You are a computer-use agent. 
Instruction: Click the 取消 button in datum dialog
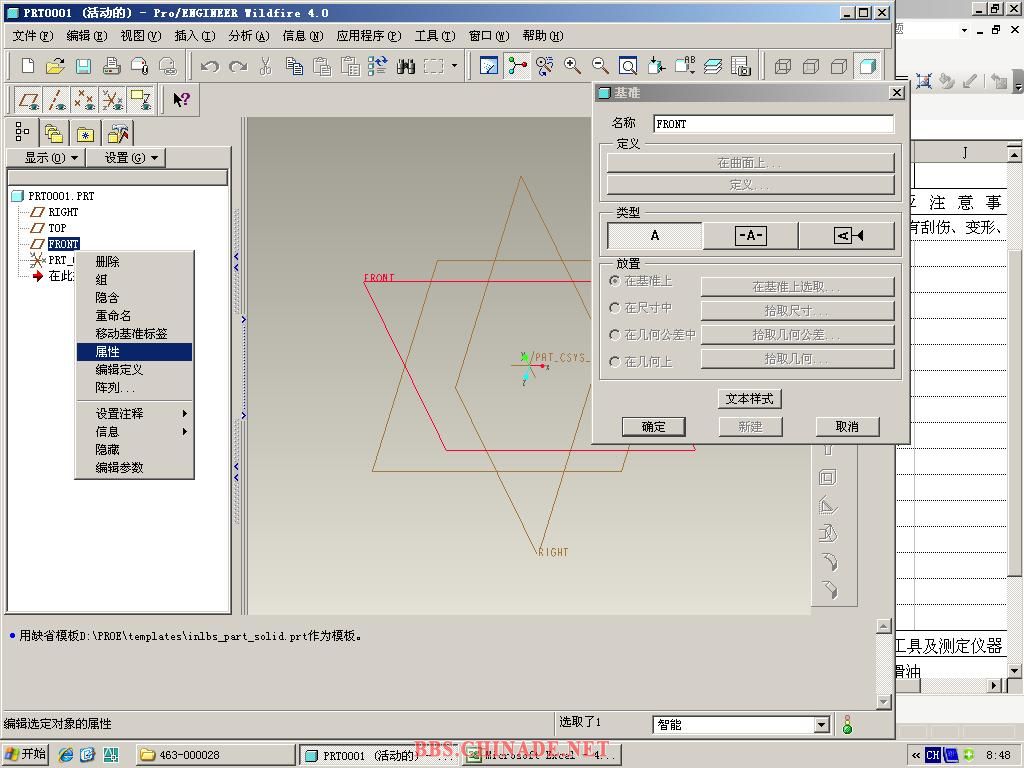pyautogui.click(x=848, y=427)
